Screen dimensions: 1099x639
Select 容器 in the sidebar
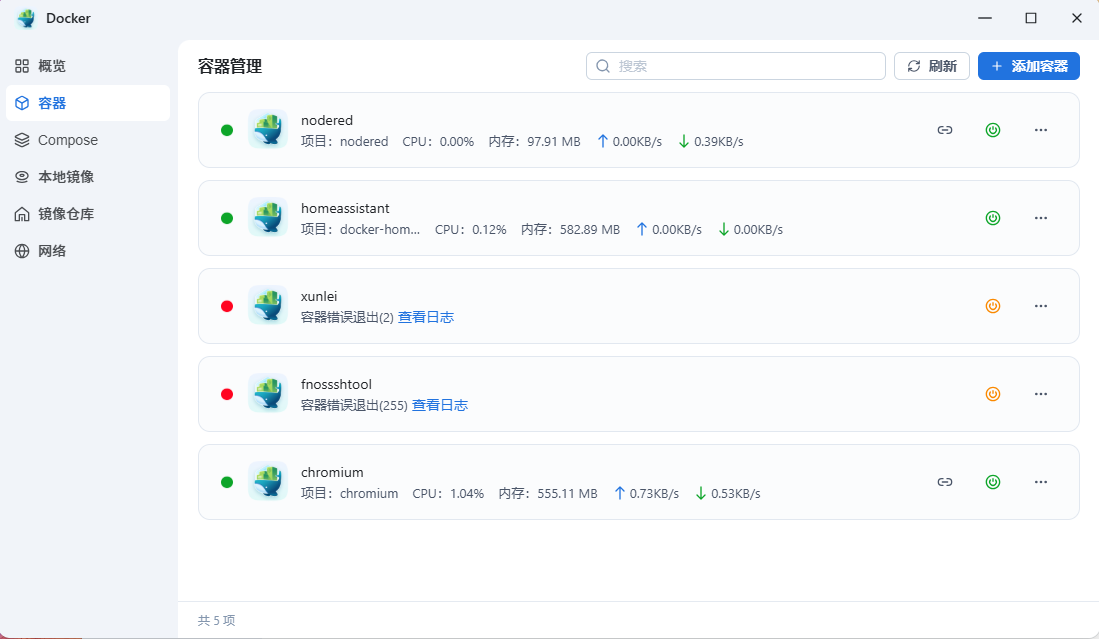(x=88, y=103)
